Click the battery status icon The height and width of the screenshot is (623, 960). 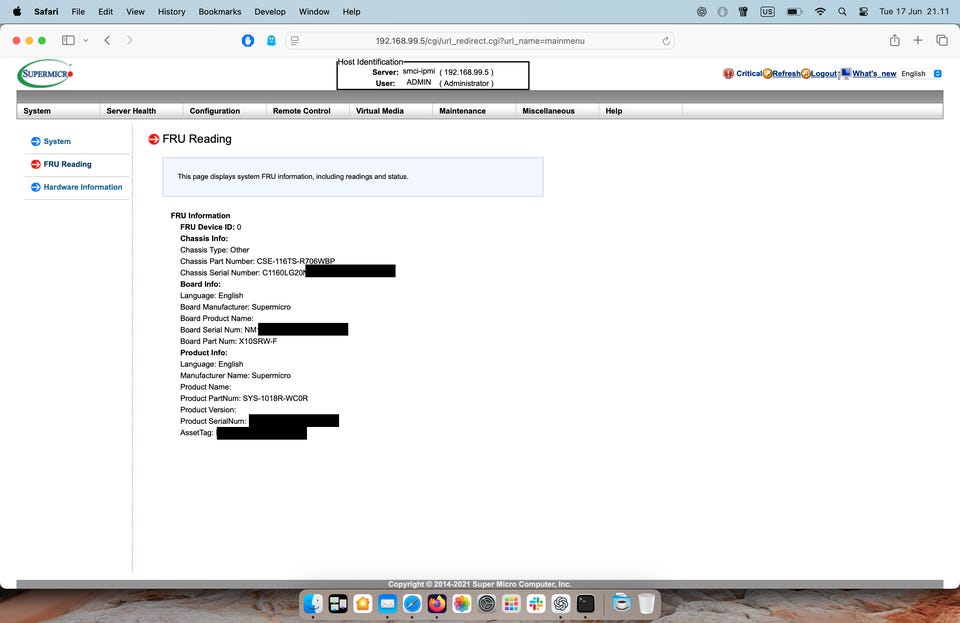click(795, 12)
